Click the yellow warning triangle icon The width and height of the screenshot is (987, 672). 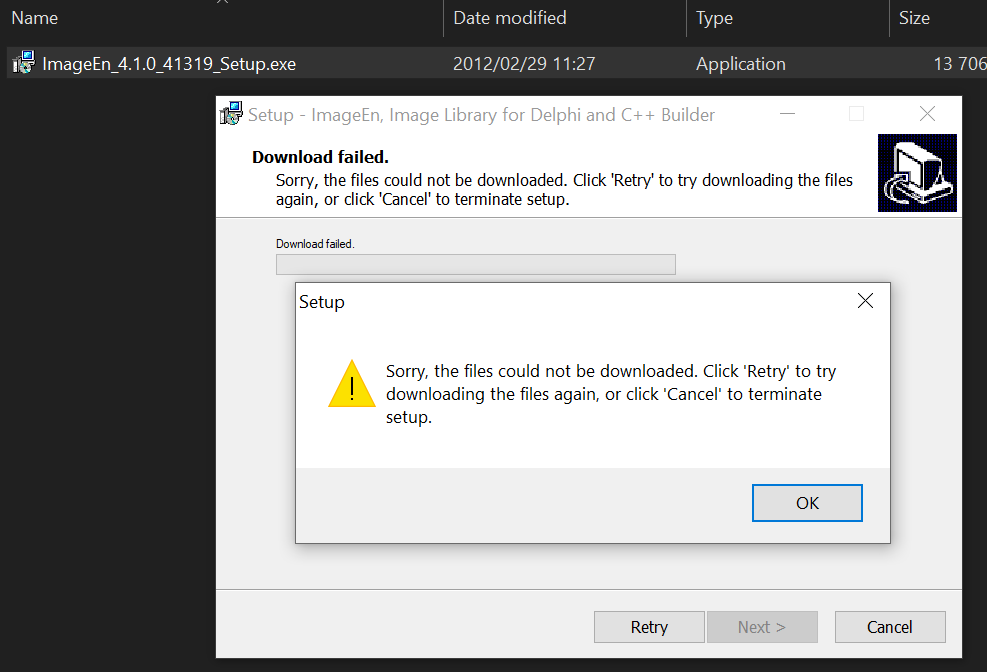[352, 384]
